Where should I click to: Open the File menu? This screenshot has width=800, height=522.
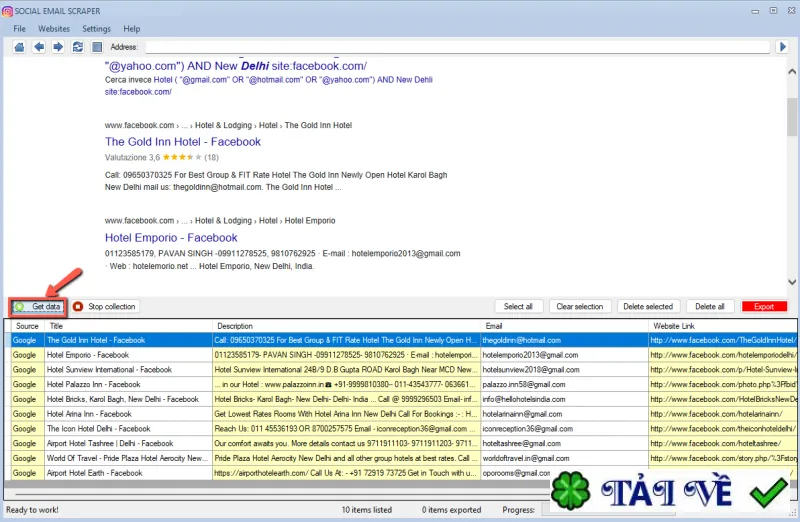click(x=19, y=29)
